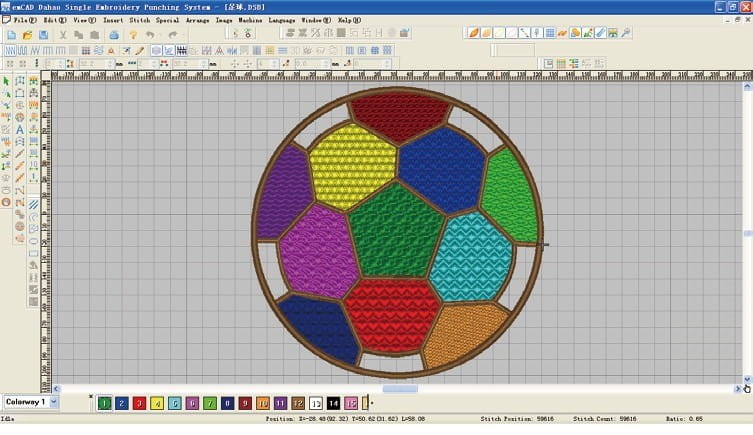Click the yellow question mark Help icon
The height and width of the screenshot is (435, 753).
point(131,35)
